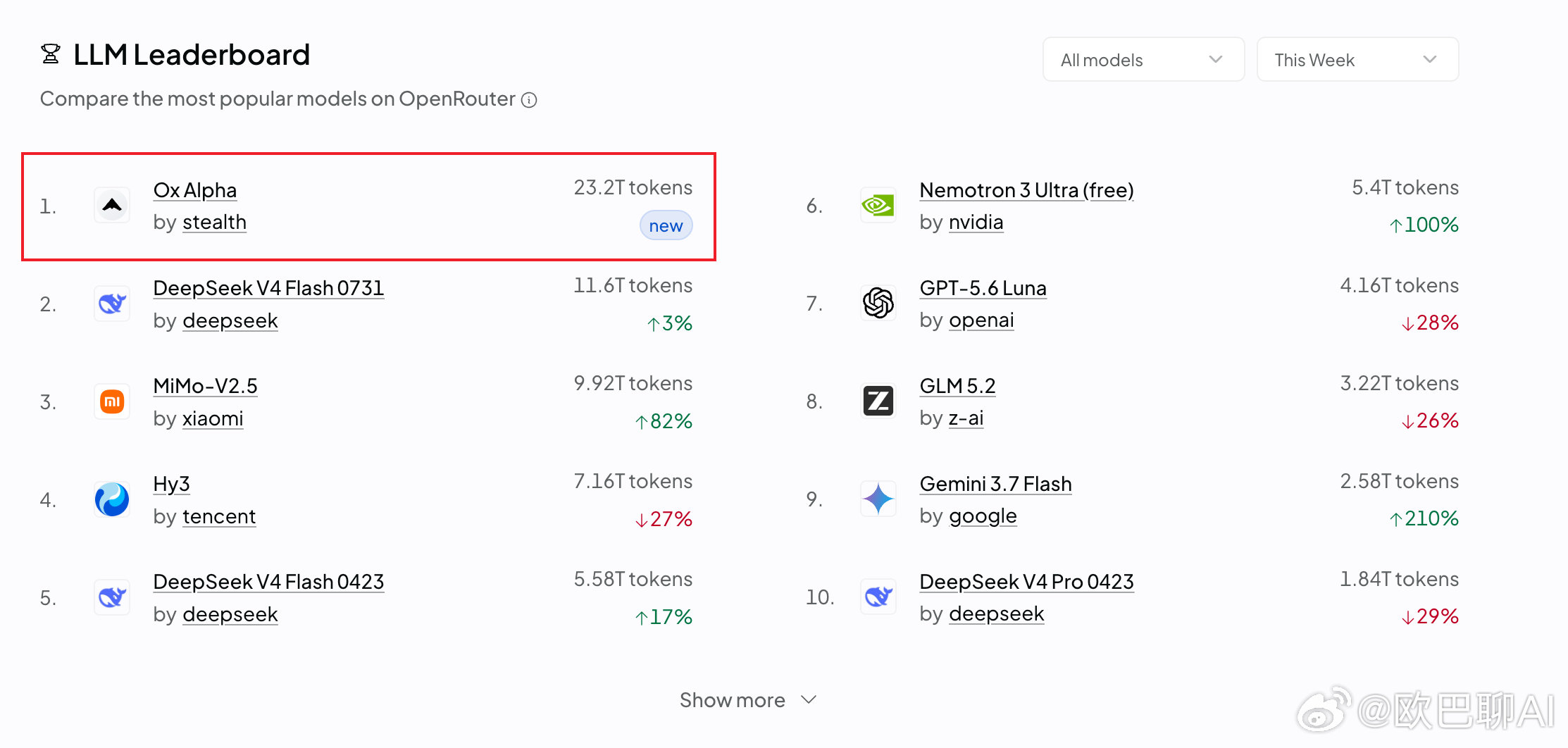The image size is (1568, 748).
Task: Click the DeepSeek V4 Pro 0423 whale icon
Action: (878, 597)
